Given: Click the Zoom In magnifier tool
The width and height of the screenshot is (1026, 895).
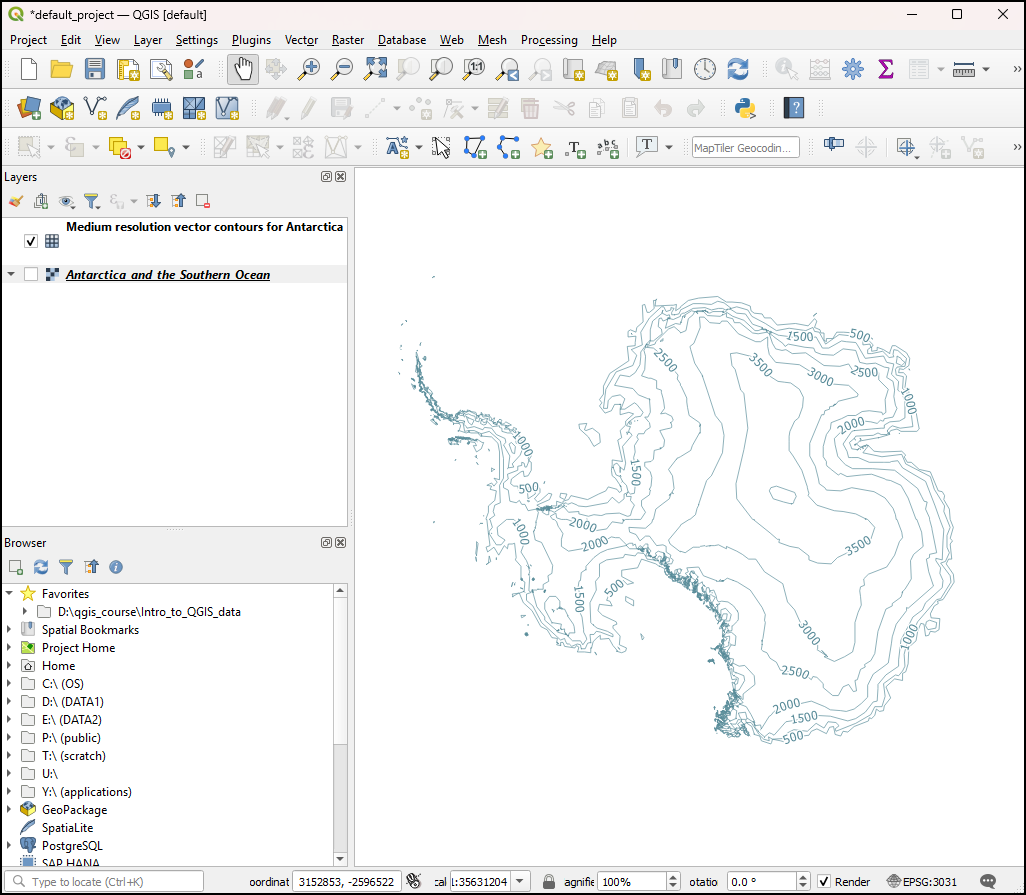Looking at the screenshot, I should click(310, 69).
